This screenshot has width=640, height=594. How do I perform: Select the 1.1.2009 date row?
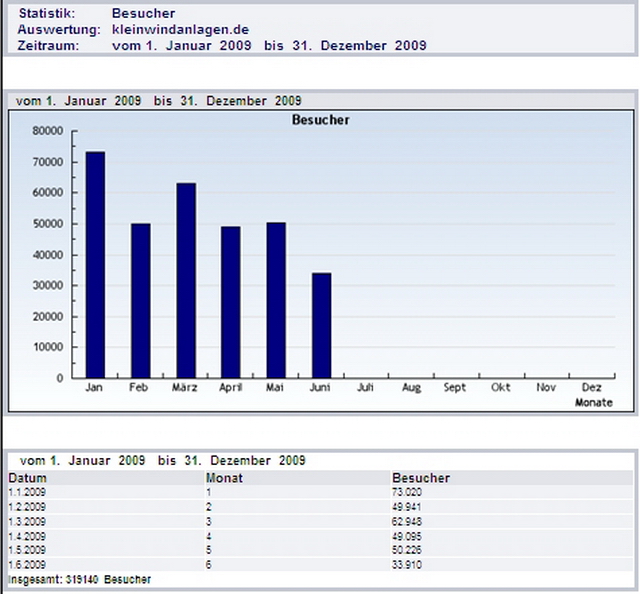[x=27, y=492]
